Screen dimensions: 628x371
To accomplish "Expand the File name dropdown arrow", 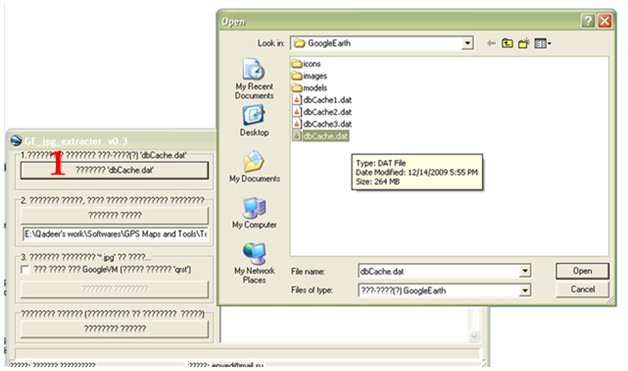I will [x=525, y=271].
